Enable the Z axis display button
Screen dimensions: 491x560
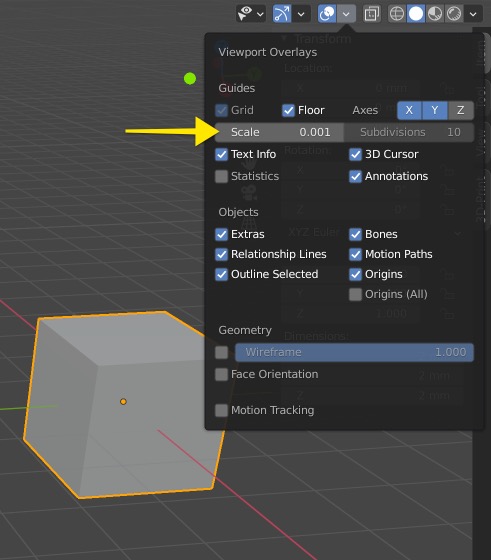click(x=461, y=110)
